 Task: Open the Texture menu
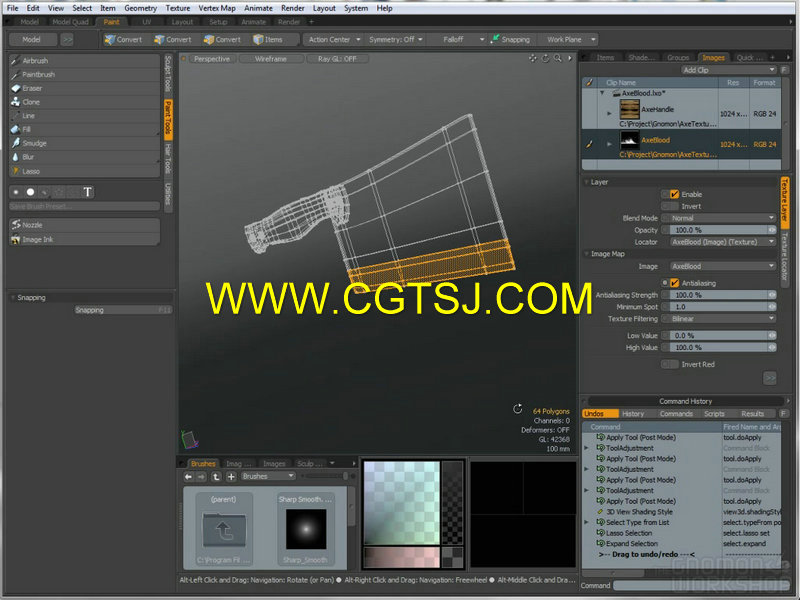(178, 8)
